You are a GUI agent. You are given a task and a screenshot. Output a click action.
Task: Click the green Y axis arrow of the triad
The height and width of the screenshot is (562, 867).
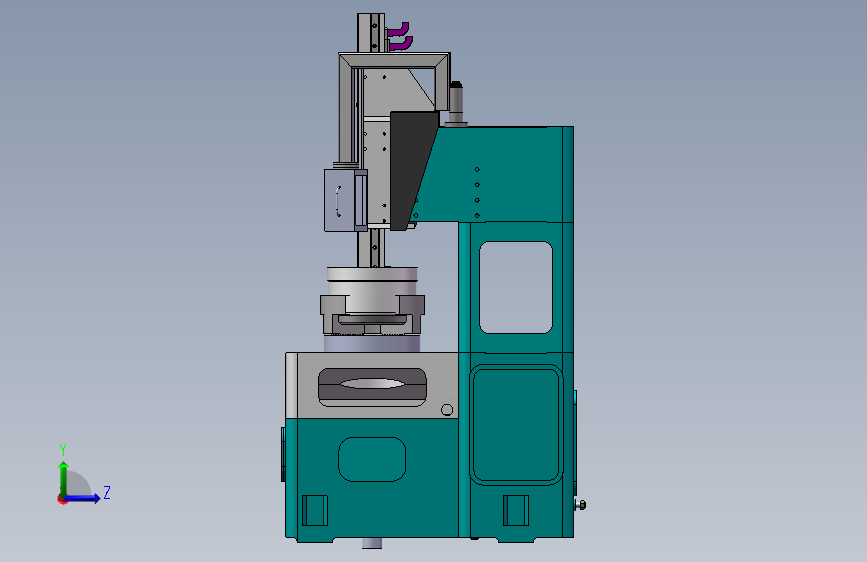[64, 478]
